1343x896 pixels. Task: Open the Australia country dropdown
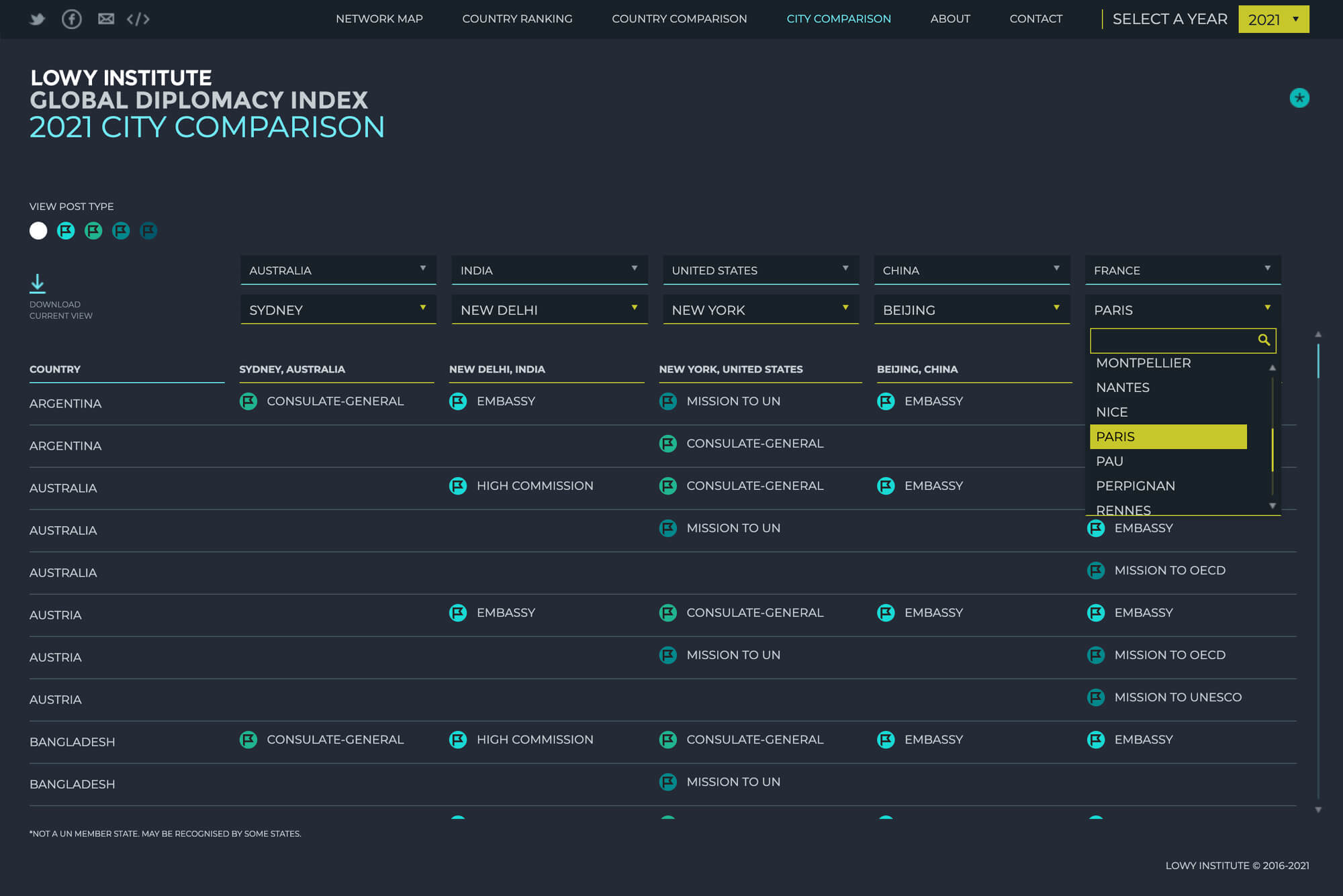coord(338,270)
